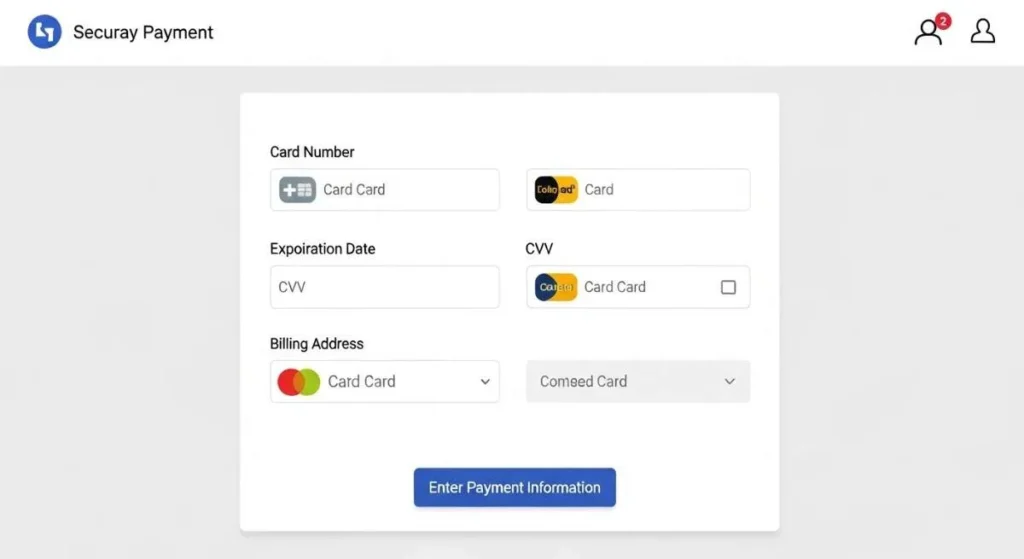
Task: Click the Card Card input under CVV label
Action: pos(640,287)
